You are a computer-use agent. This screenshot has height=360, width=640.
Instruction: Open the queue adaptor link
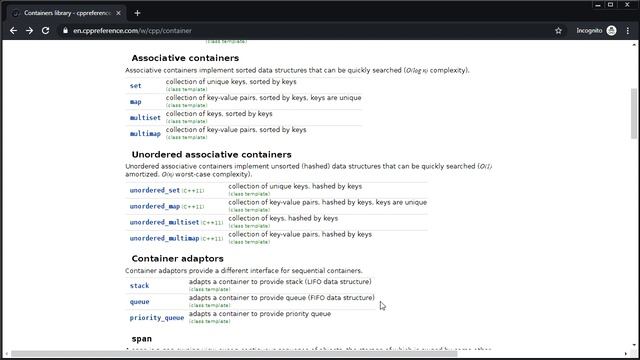(139, 302)
